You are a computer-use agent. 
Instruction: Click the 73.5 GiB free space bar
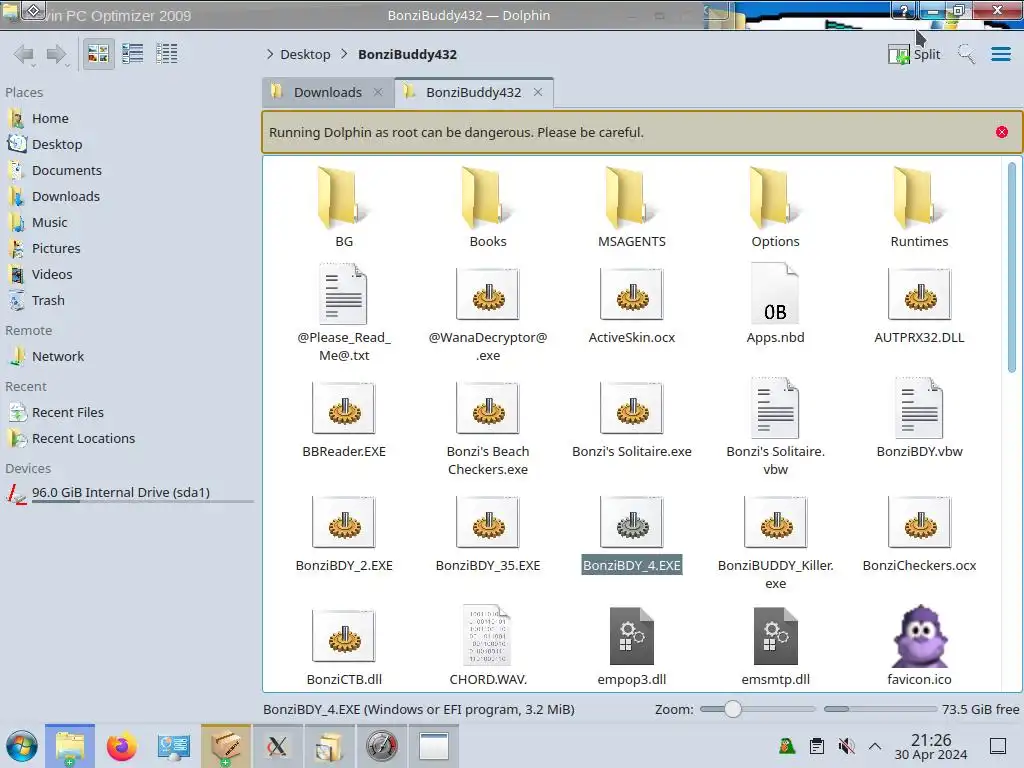(x=880, y=709)
